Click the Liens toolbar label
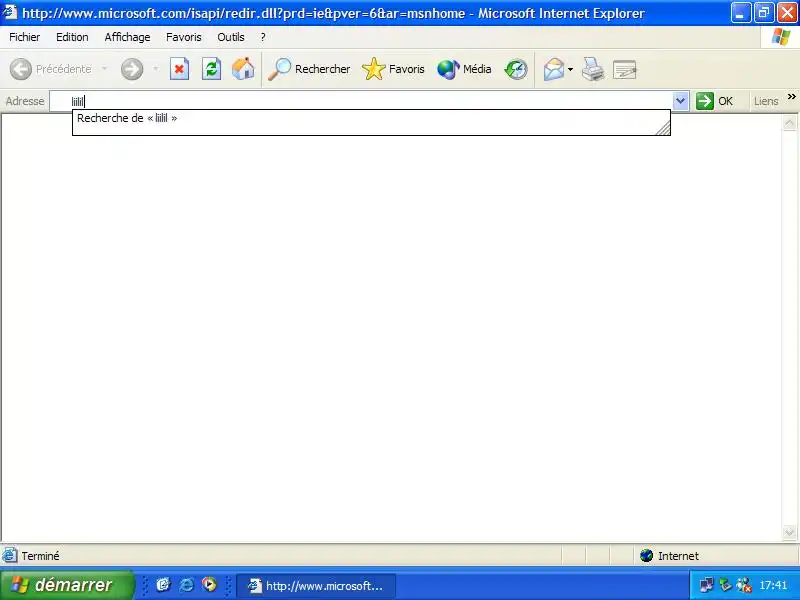The height and width of the screenshot is (600, 800). (x=766, y=101)
